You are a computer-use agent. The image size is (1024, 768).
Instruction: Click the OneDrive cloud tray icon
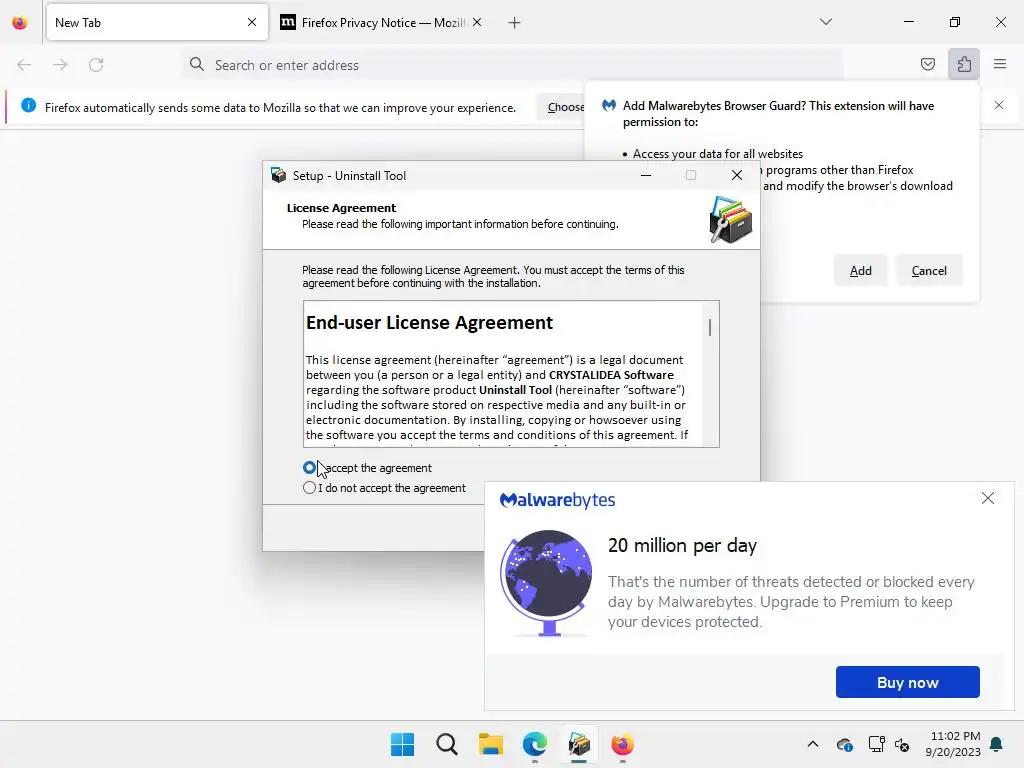(844, 744)
